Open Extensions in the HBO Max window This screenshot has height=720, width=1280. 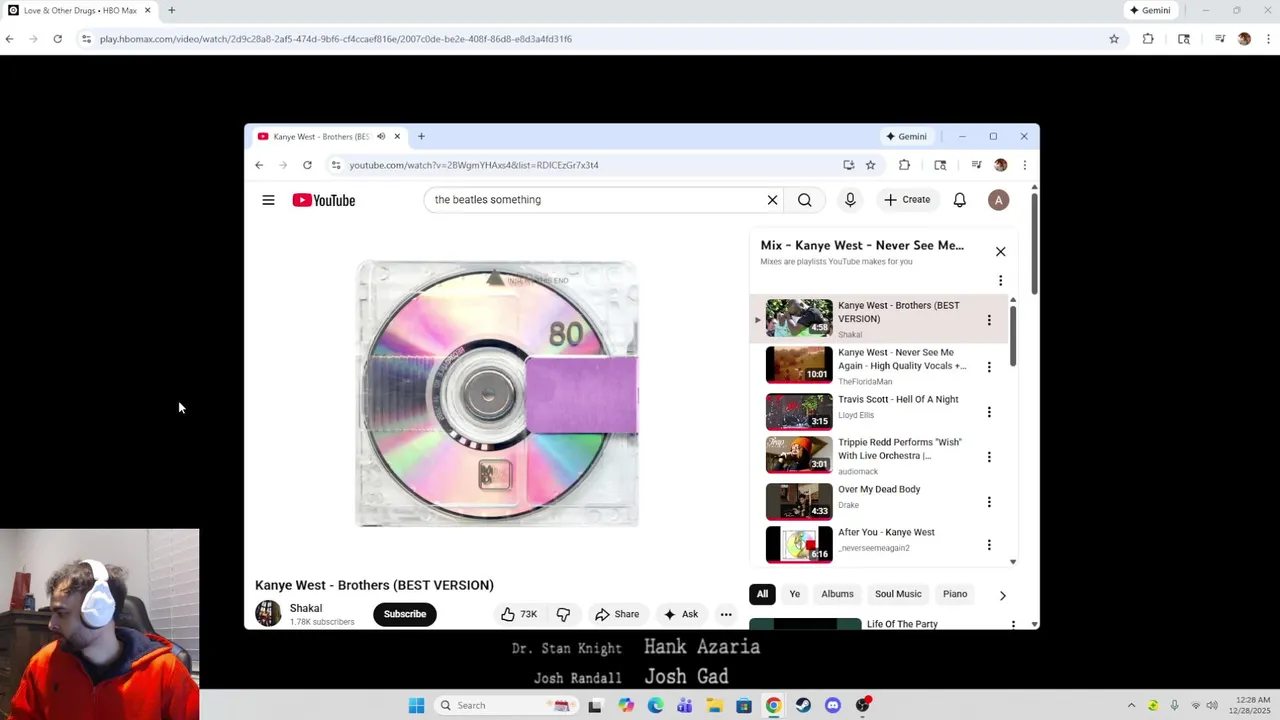[x=1148, y=39]
